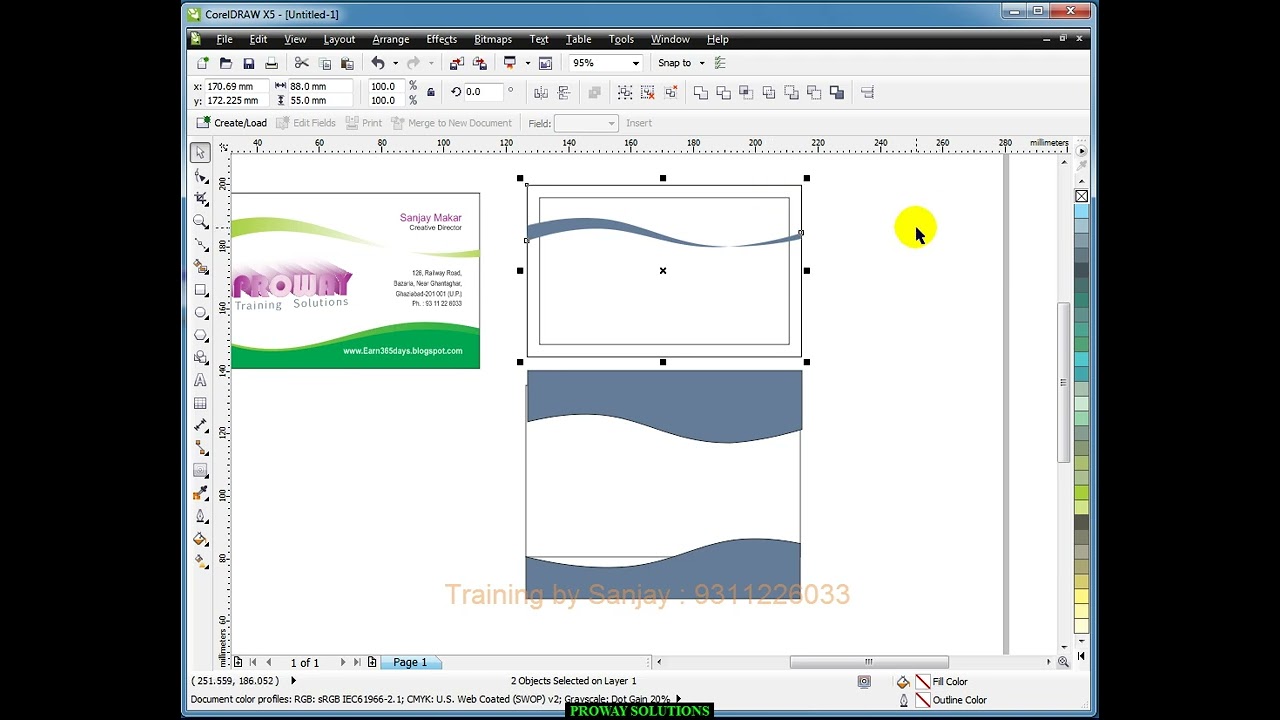Select the Parallel Dimension tool

coord(200,426)
